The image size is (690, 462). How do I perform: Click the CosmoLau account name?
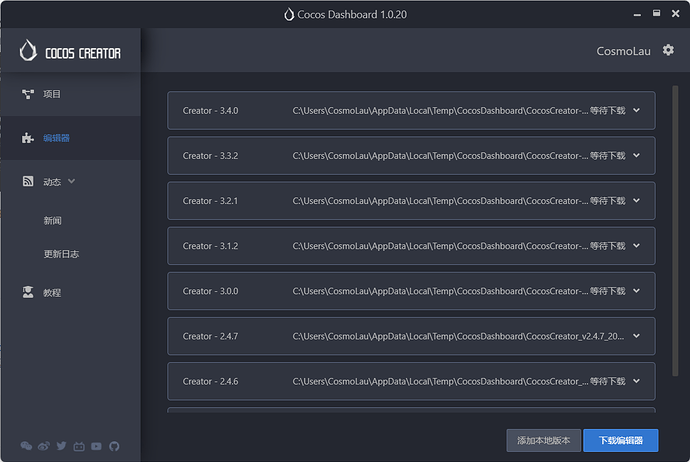[623, 51]
